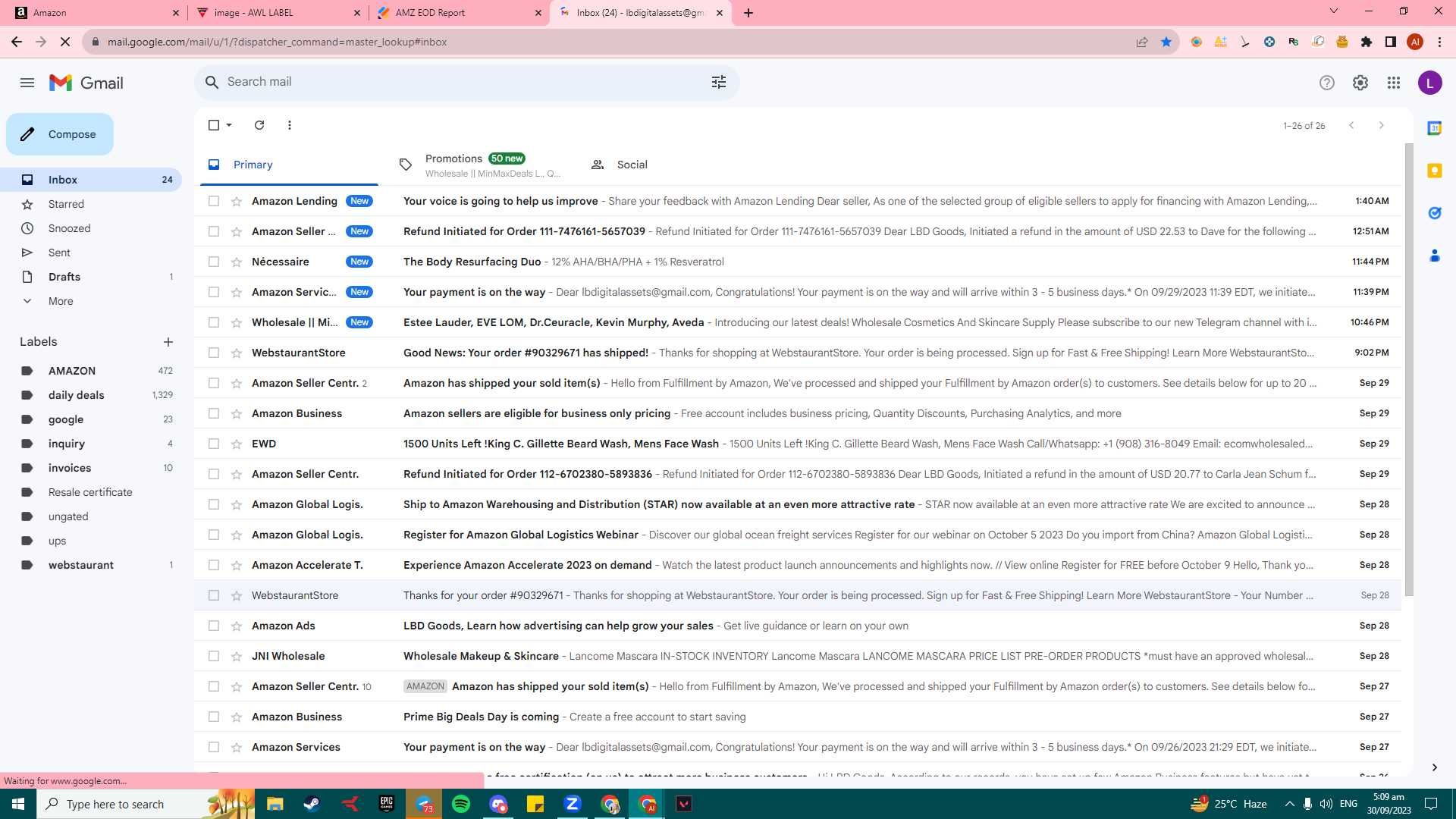Viewport: 1456px width, 819px height.
Task: Select the Refund 111-7476161-5657039 email checkbox
Action: 214,231
